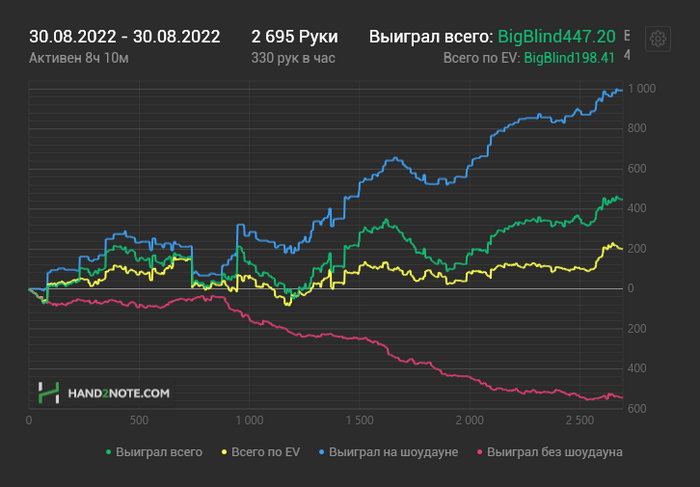Viewport: 700px width, 487px height.
Task: Toggle the 'Выиграл на шоудауне' legend series
Action: click(388, 452)
